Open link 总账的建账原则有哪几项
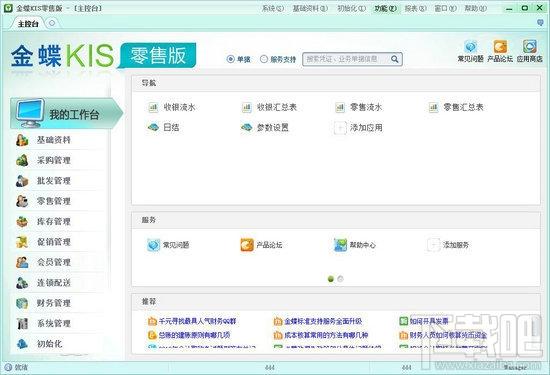Viewport: 550px width, 375px height. [x=194, y=335]
